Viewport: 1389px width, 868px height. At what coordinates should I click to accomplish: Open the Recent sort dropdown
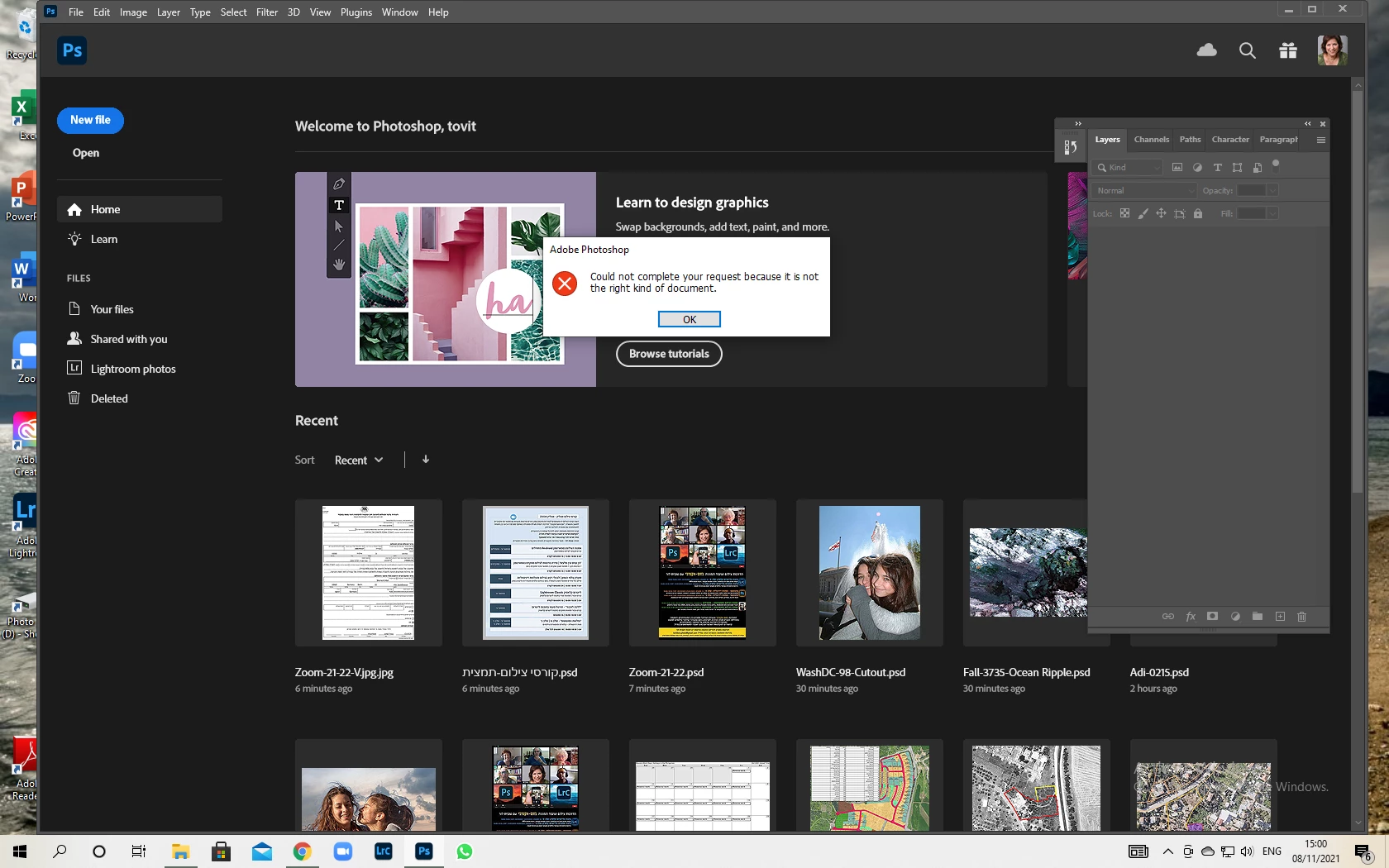pyautogui.click(x=359, y=460)
